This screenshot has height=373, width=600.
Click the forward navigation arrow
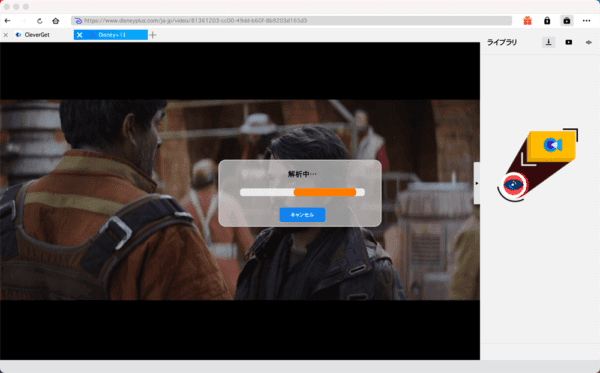24,21
